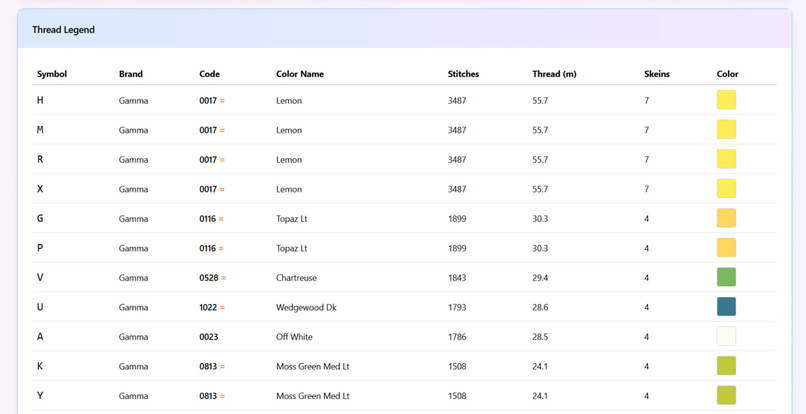This screenshot has height=414, width=806.
Task: Select symbol P in the legend
Action: 40,248
